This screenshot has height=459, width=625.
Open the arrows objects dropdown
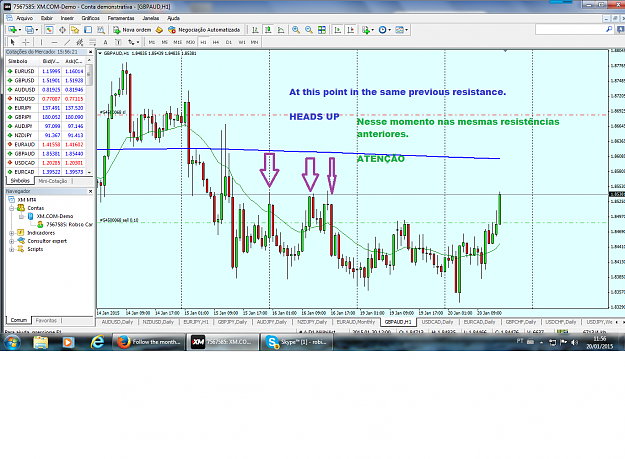pos(133,42)
